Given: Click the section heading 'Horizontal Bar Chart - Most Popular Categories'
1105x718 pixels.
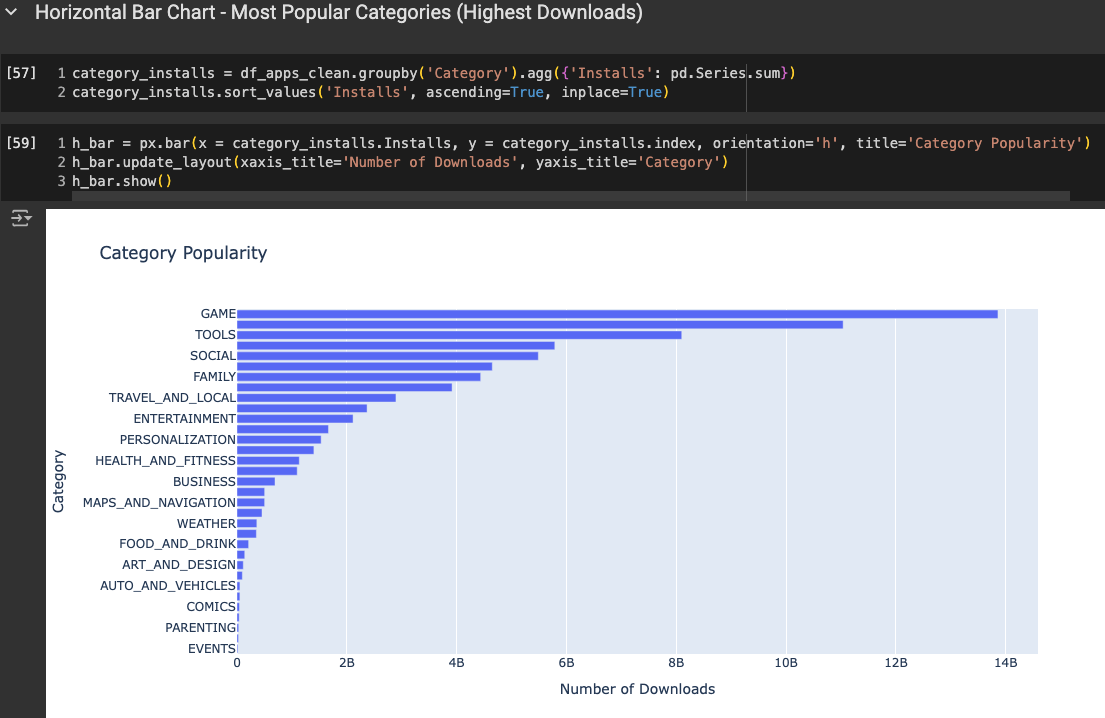Looking at the screenshot, I should point(338,13).
